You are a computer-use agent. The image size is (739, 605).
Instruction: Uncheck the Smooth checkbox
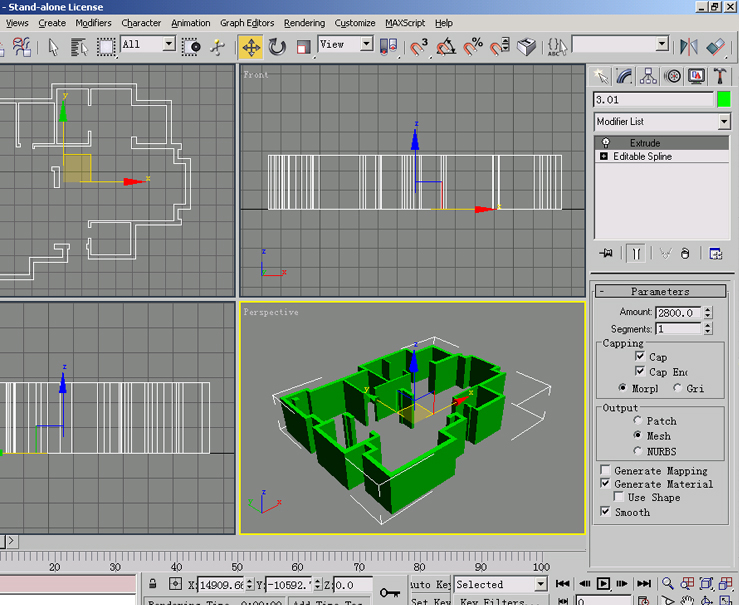point(605,512)
